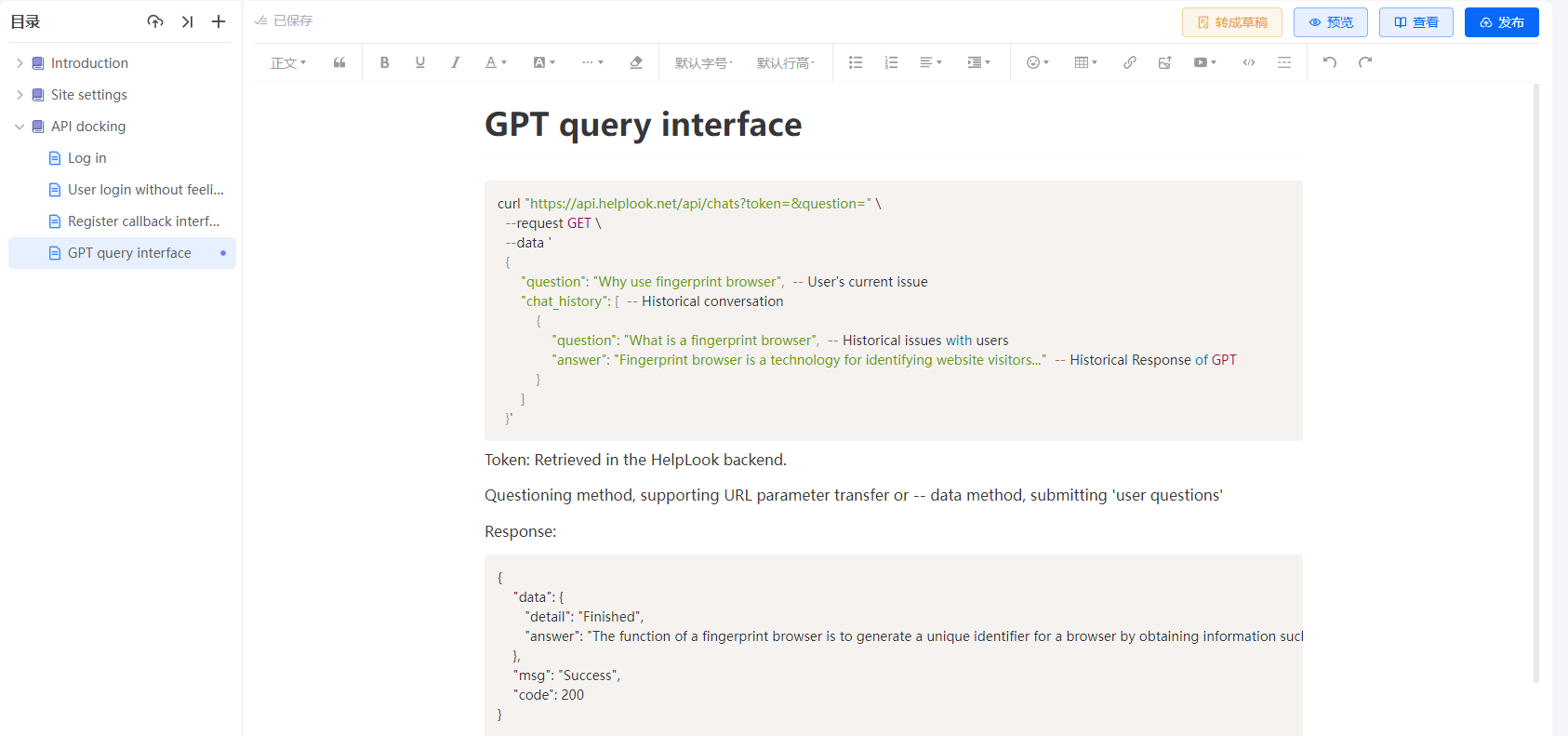Expand the Introduction tree node
Viewport: 1568px width, 736px height.
20,63
